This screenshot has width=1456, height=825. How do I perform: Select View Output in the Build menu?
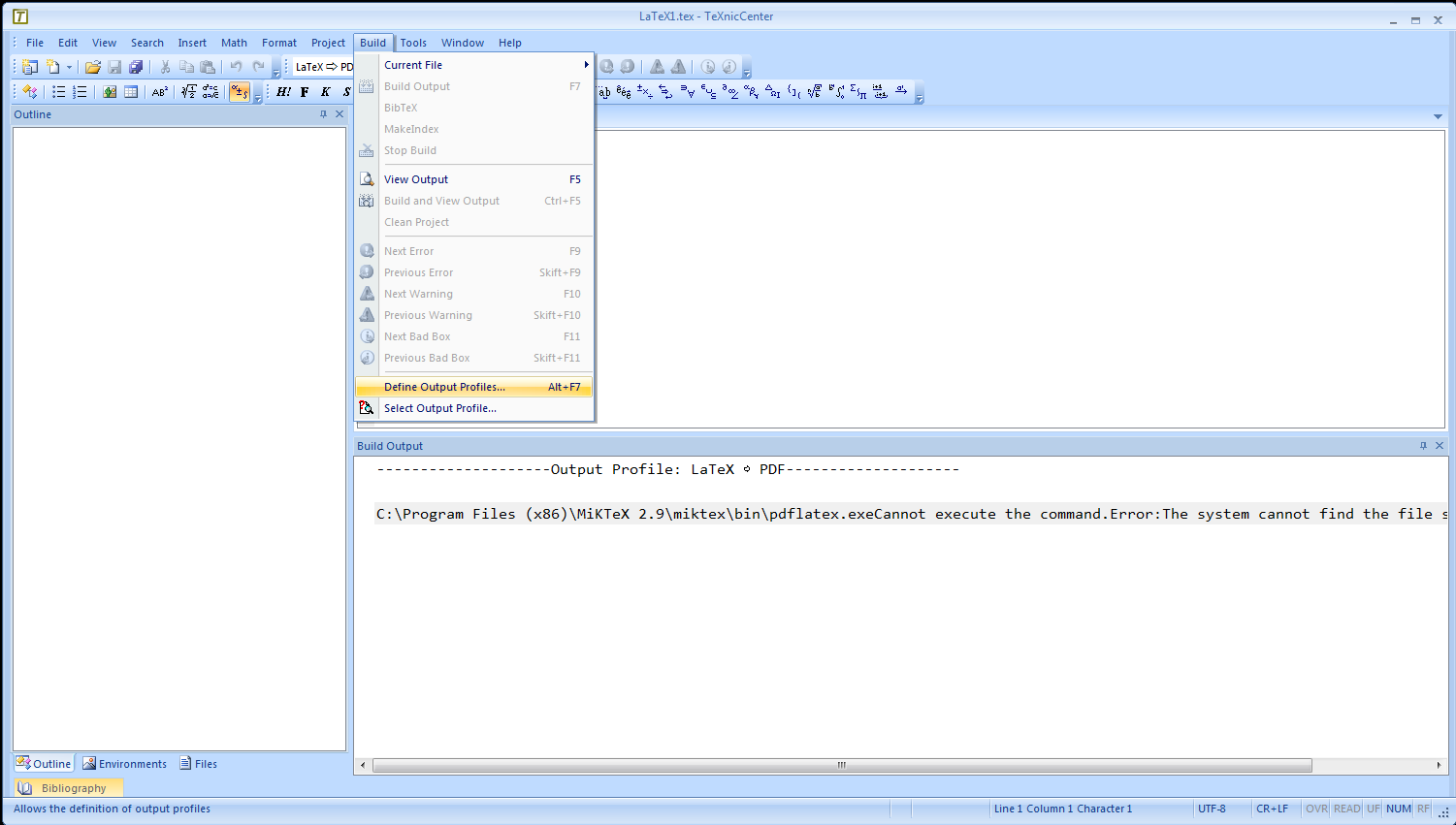tap(416, 179)
